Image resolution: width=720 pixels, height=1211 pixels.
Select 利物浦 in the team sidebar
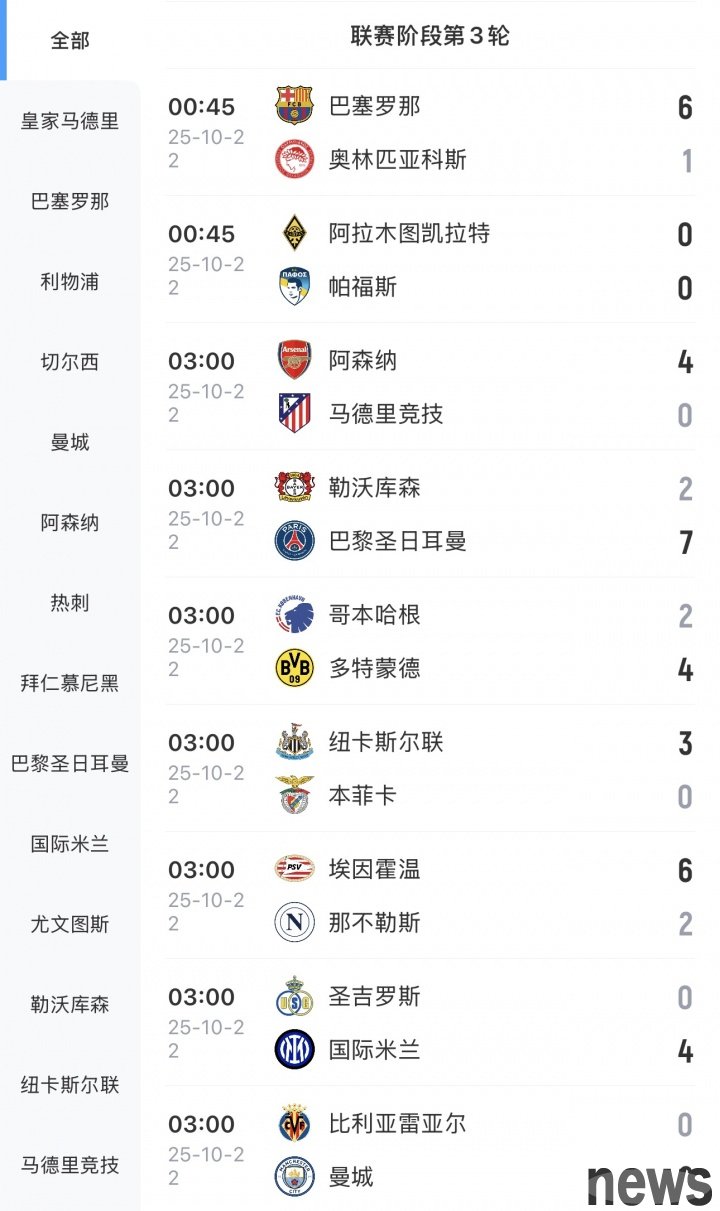pos(70,282)
